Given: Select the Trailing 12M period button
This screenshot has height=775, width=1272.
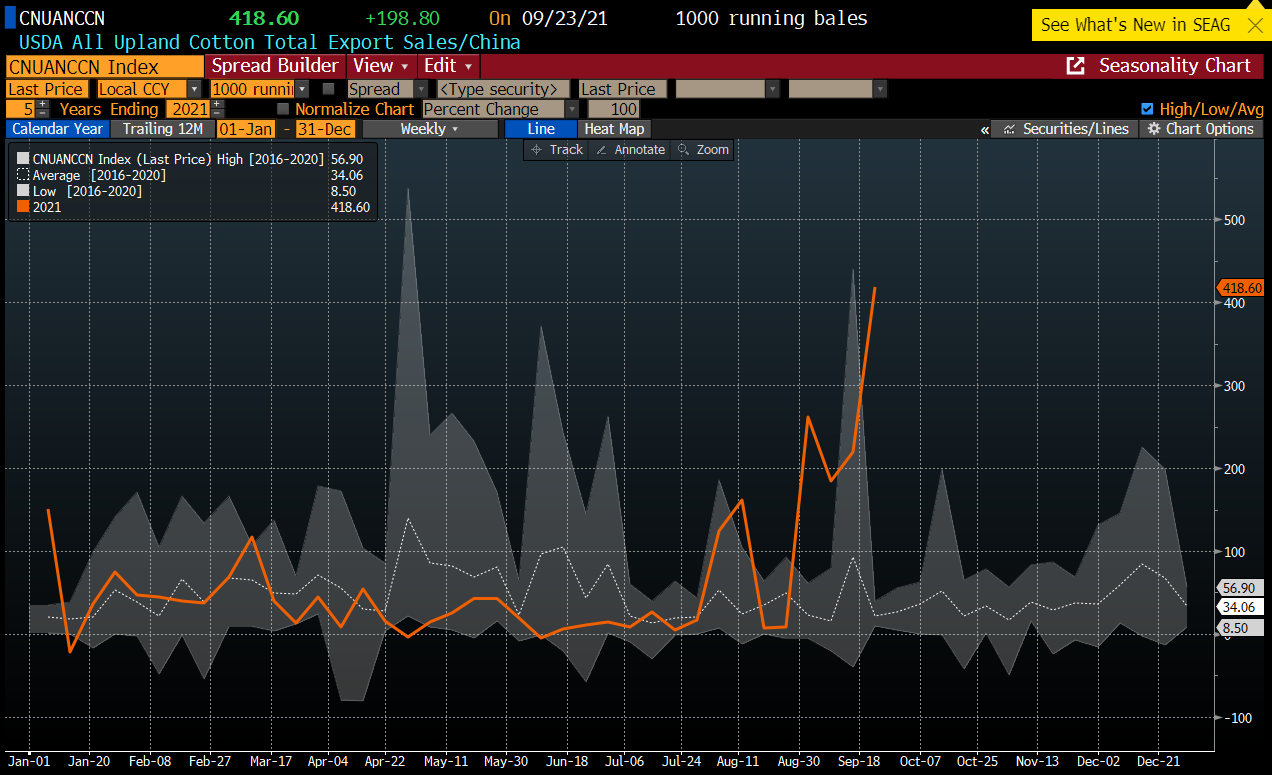Looking at the screenshot, I should (162, 129).
